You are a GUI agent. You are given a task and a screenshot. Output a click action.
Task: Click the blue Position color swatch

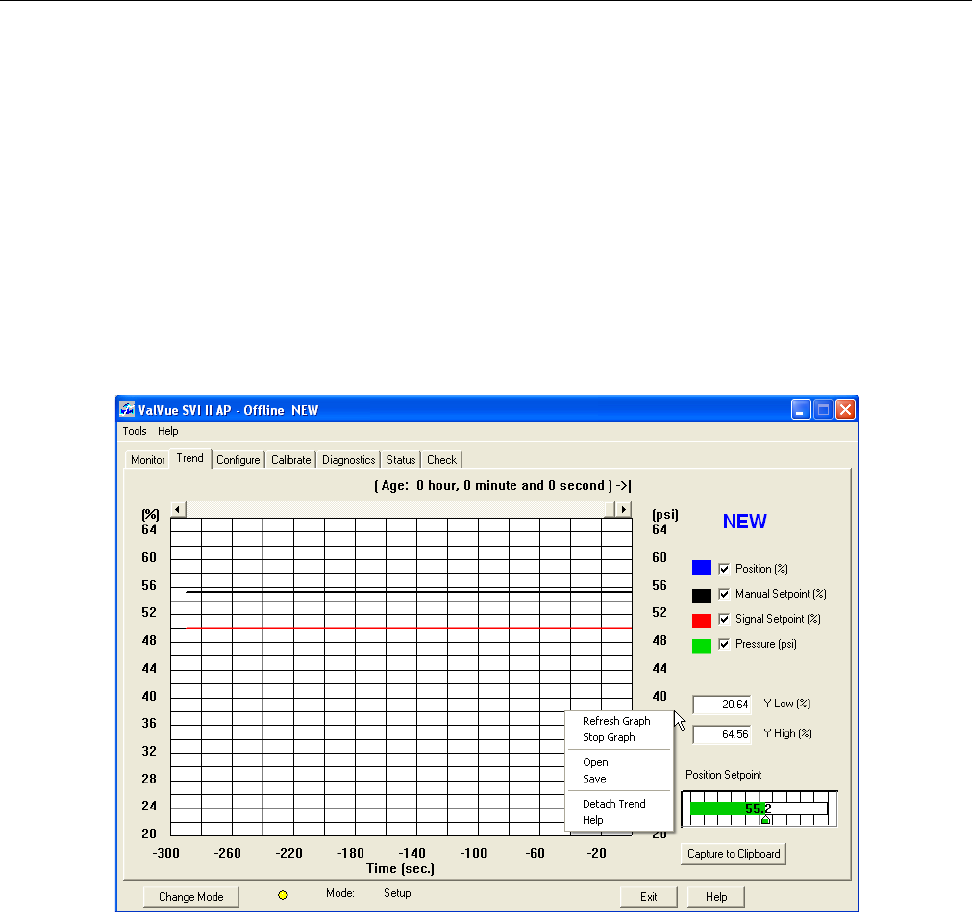click(701, 568)
